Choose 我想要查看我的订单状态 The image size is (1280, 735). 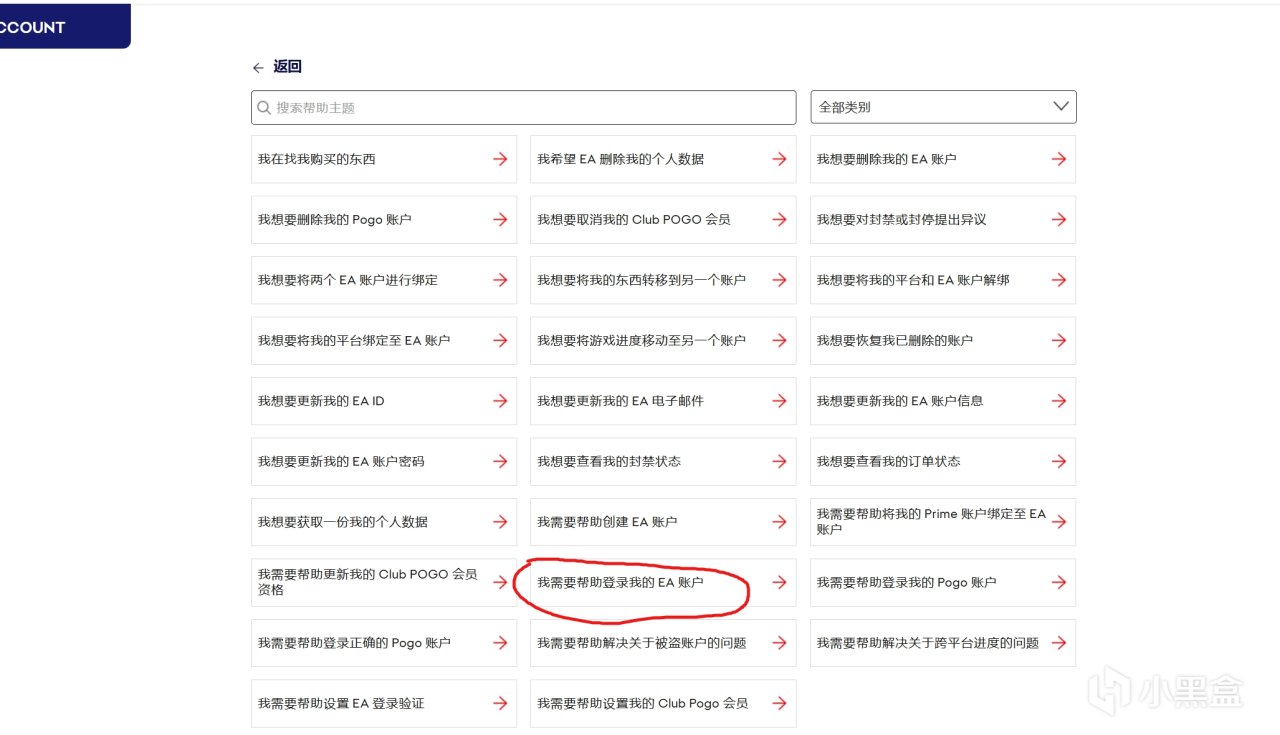(x=943, y=462)
